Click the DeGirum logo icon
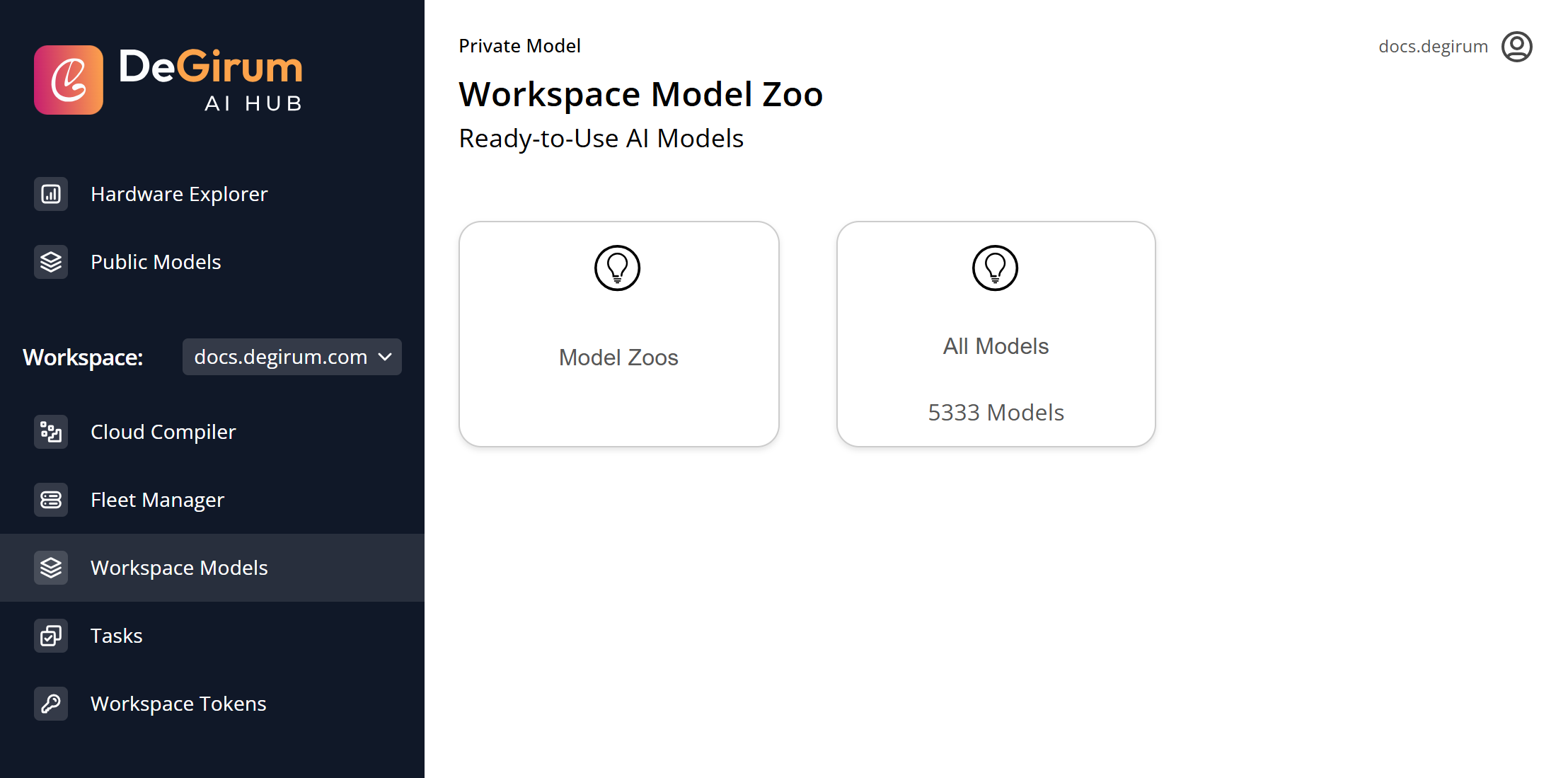 [69, 80]
